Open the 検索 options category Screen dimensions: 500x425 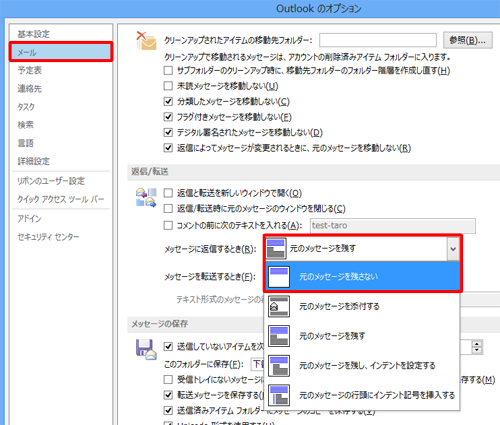[26, 125]
